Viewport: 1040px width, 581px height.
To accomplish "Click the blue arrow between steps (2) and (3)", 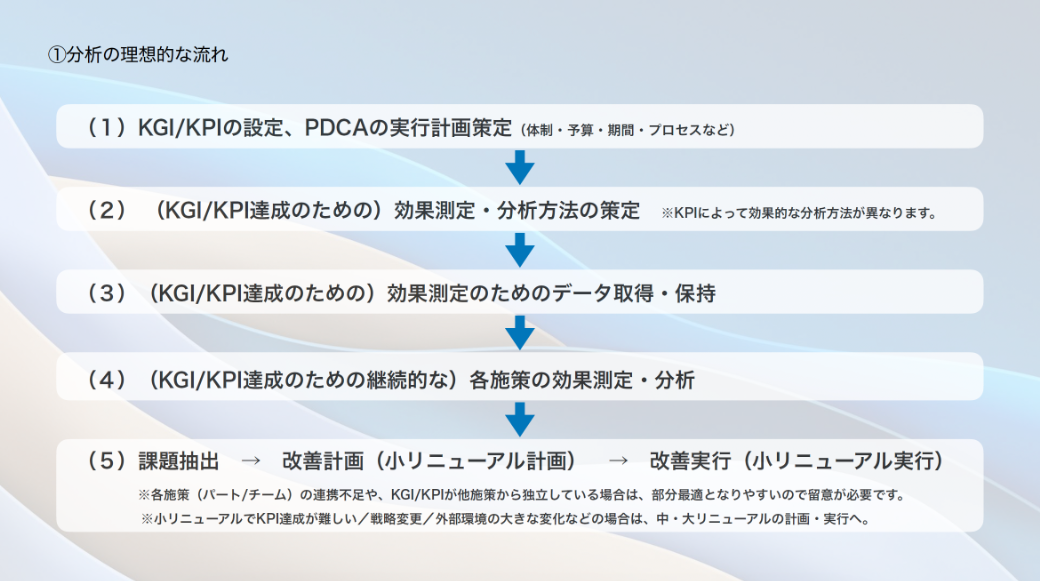I will 520,250.
